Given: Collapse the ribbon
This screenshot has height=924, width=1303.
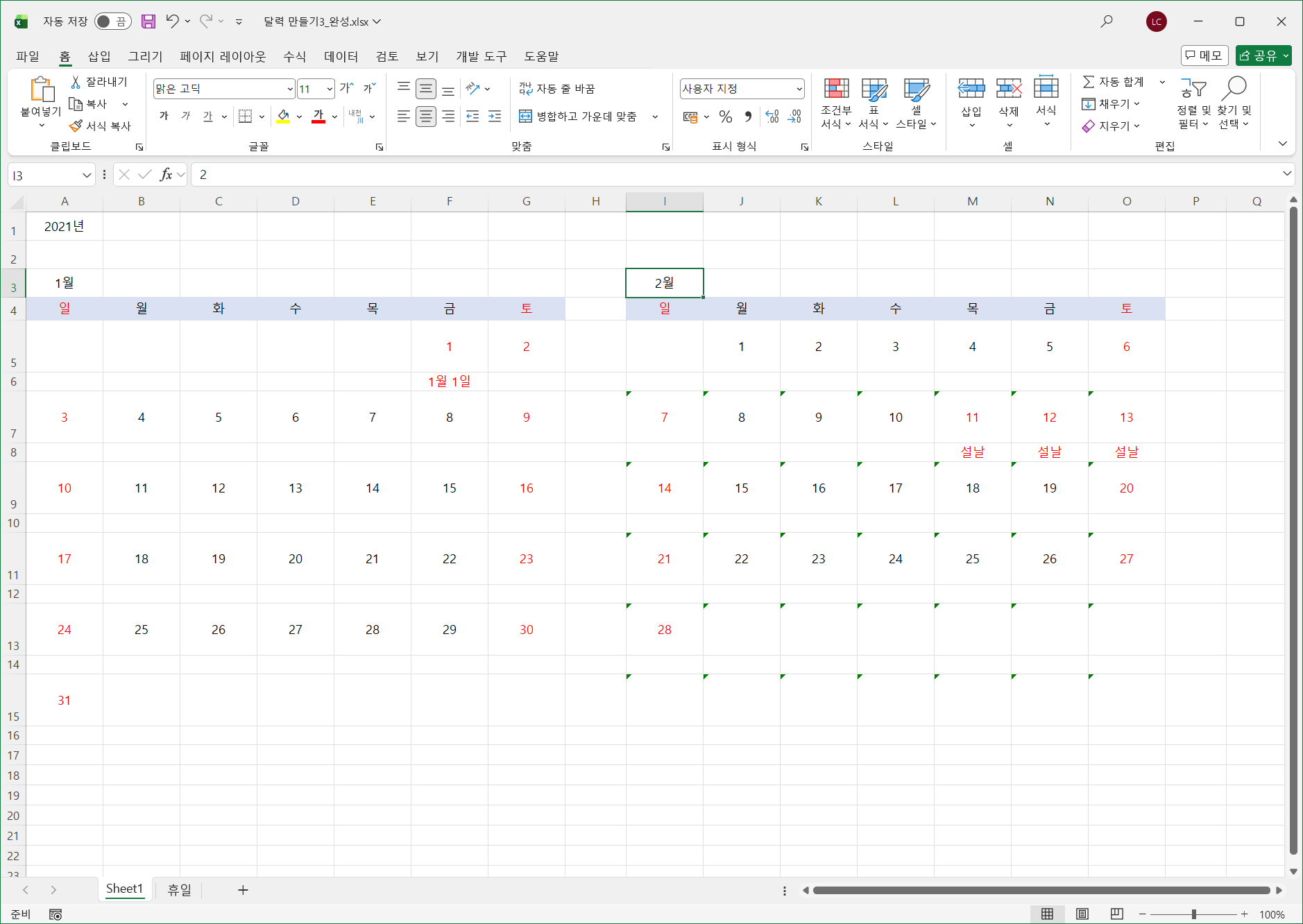Looking at the screenshot, I should click(1283, 144).
